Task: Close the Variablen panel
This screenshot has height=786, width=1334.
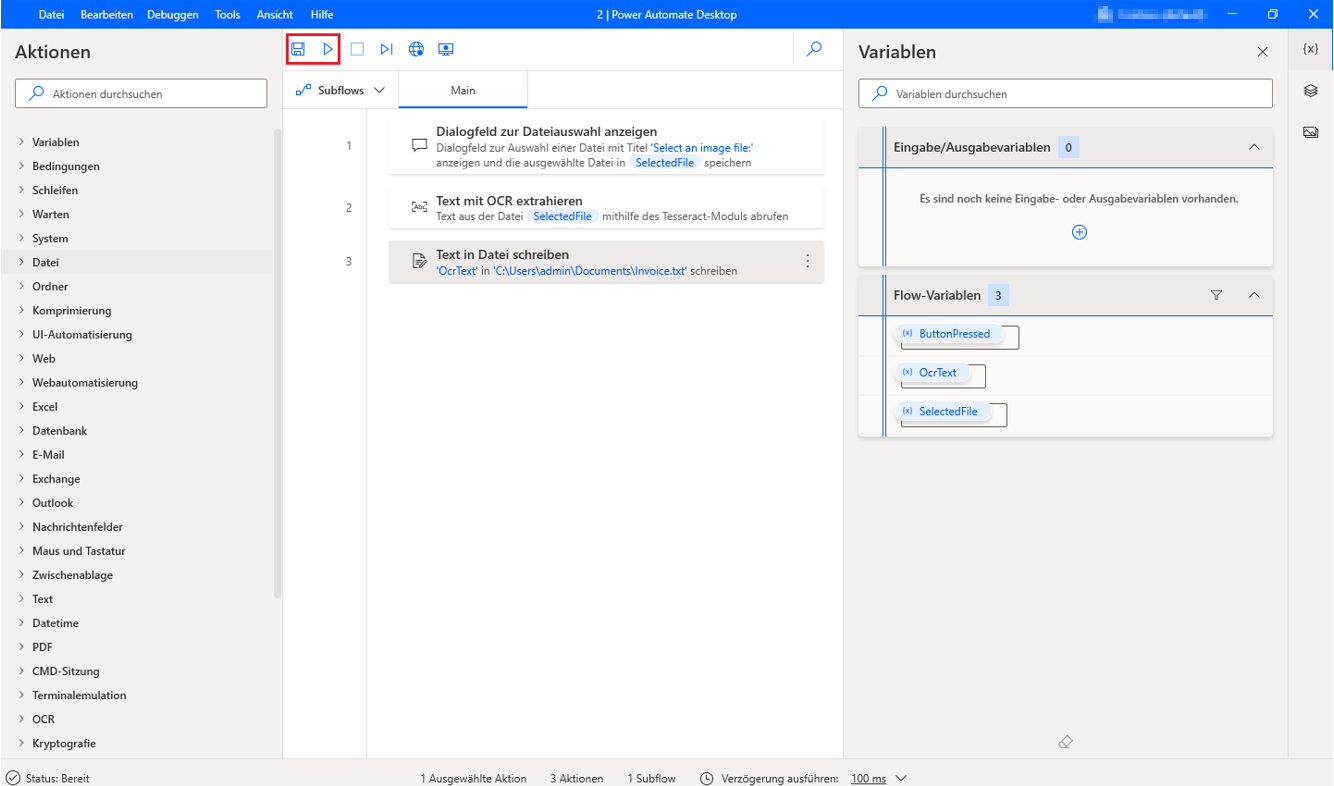Action: (1263, 52)
